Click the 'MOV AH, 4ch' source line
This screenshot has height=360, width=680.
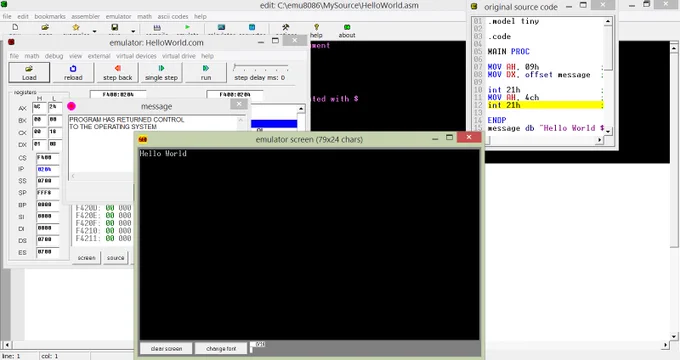pos(513,98)
